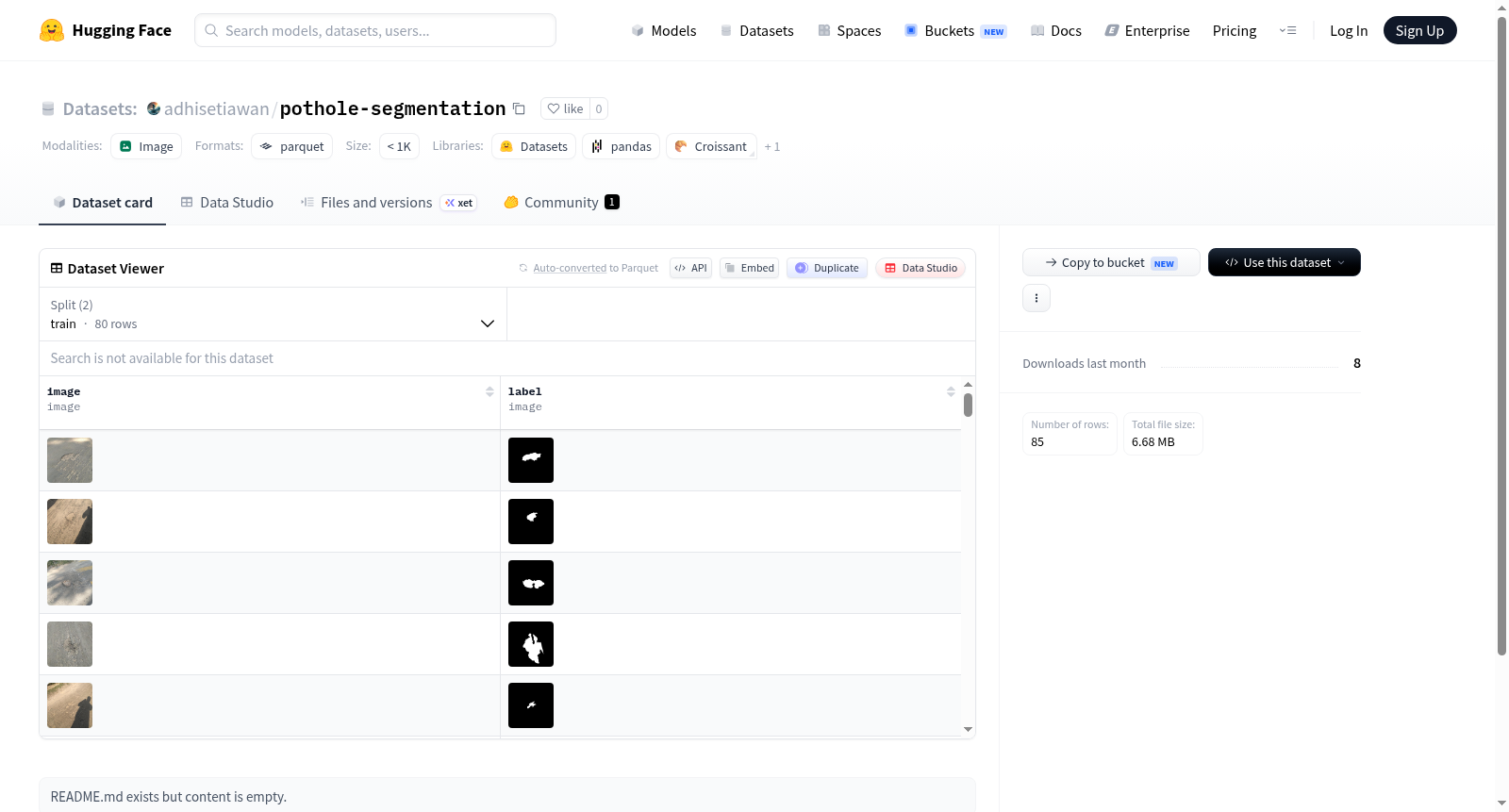Click the Croissant library tag

click(711, 146)
